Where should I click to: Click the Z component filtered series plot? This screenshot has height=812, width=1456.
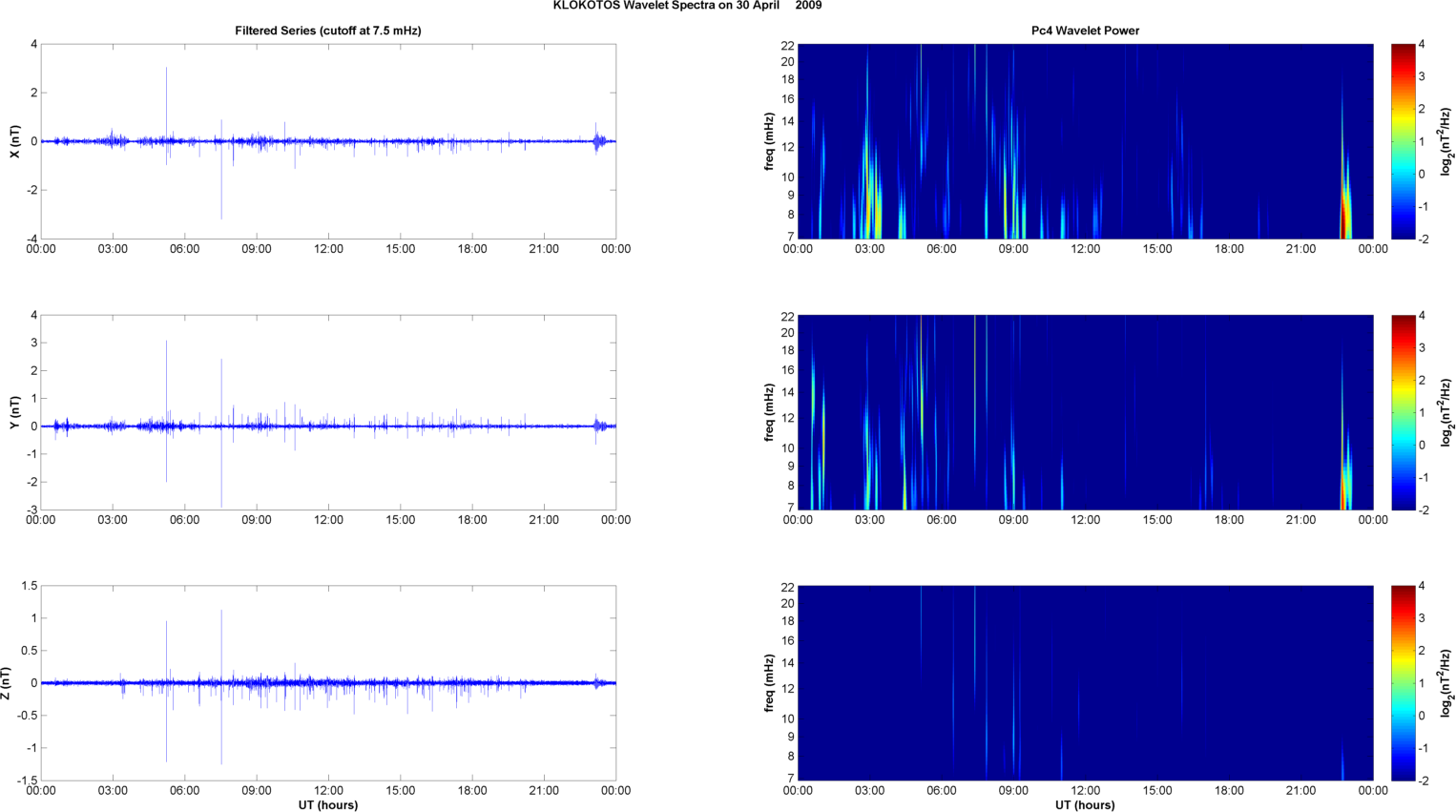coord(328,683)
